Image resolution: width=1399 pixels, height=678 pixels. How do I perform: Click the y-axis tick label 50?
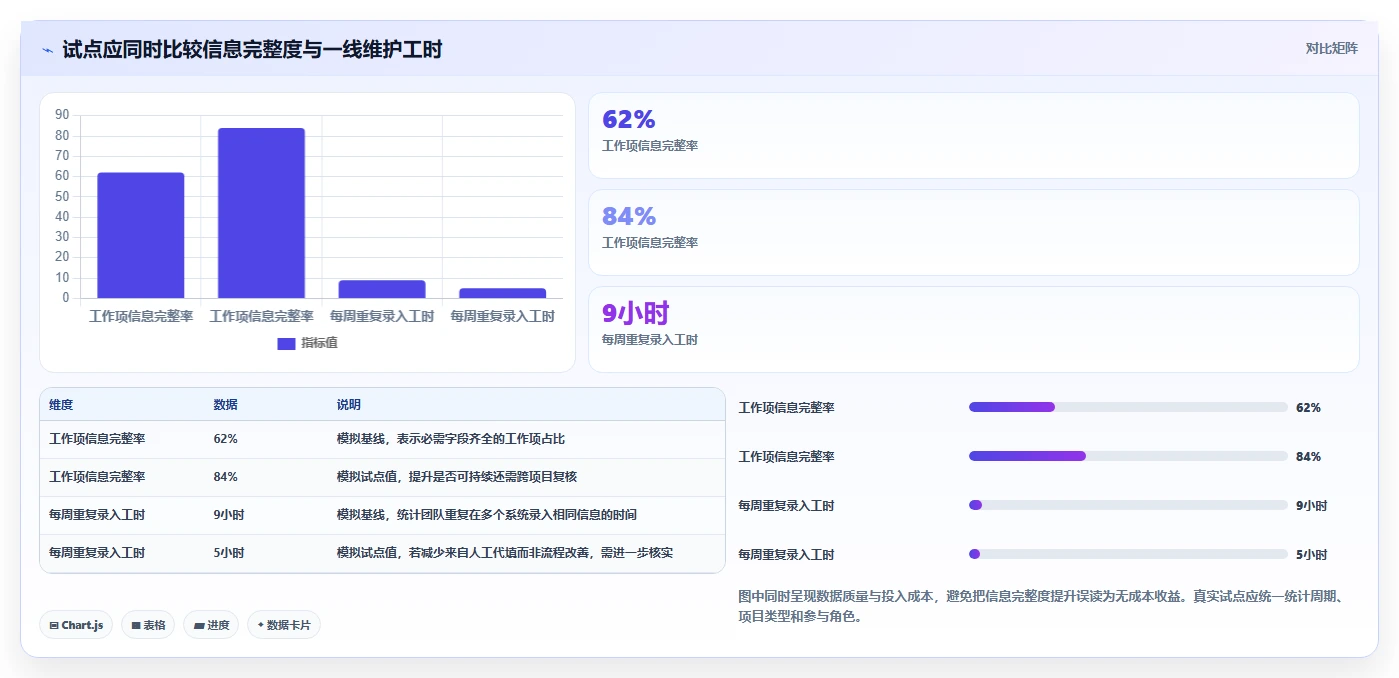pos(62,196)
